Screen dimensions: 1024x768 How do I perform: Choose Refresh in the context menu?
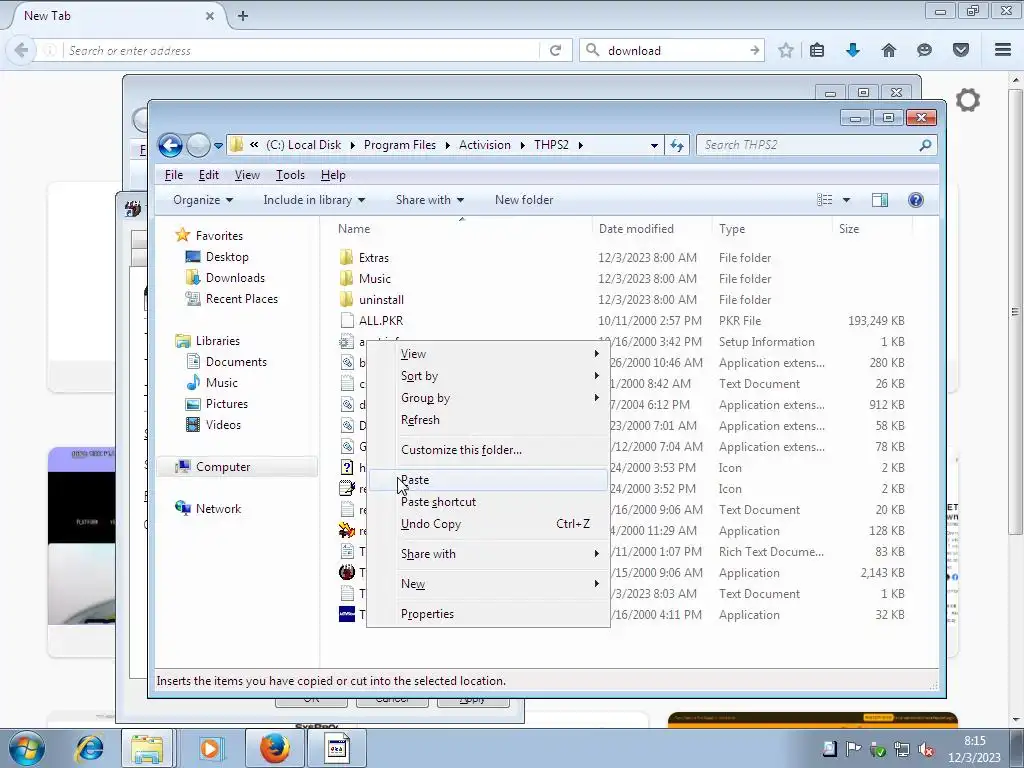click(488, 420)
